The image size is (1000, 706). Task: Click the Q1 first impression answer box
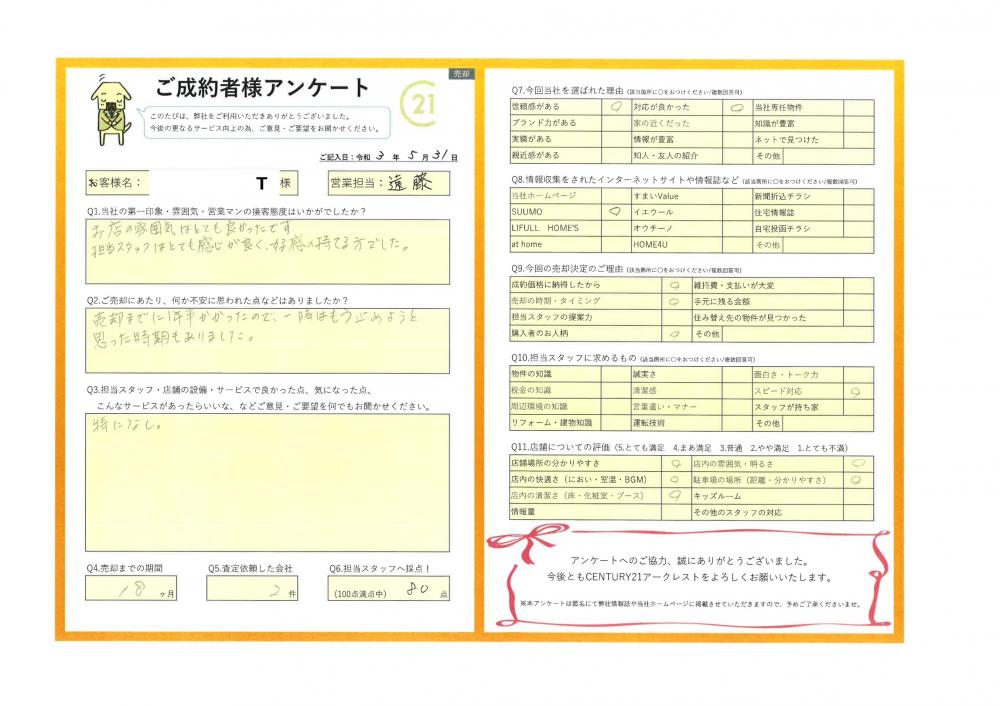pos(268,250)
